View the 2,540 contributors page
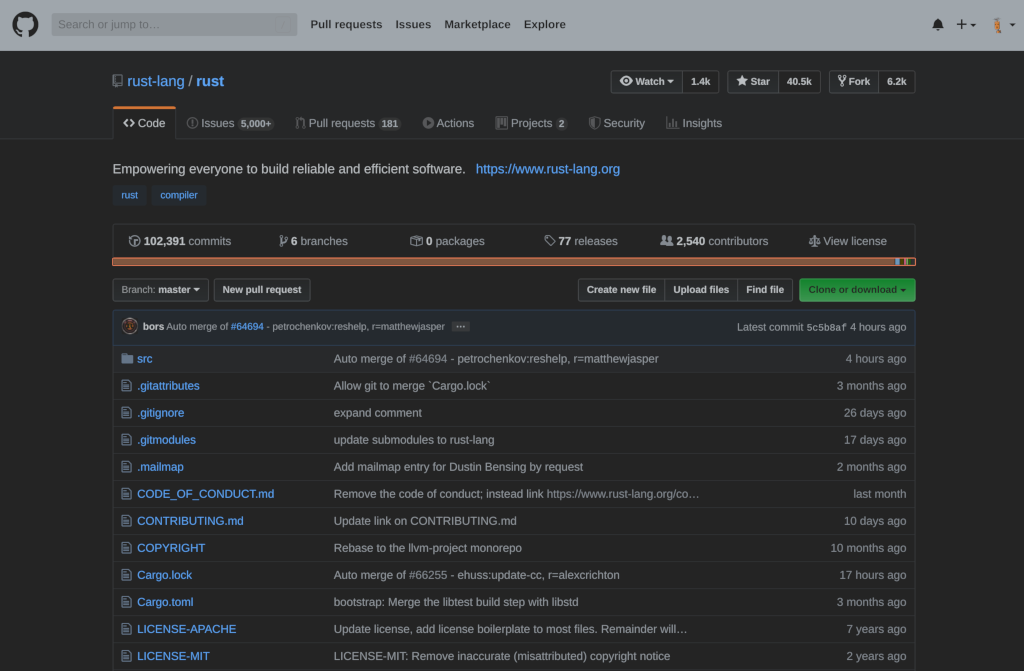The height and width of the screenshot is (671, 1024). (714, 241)
